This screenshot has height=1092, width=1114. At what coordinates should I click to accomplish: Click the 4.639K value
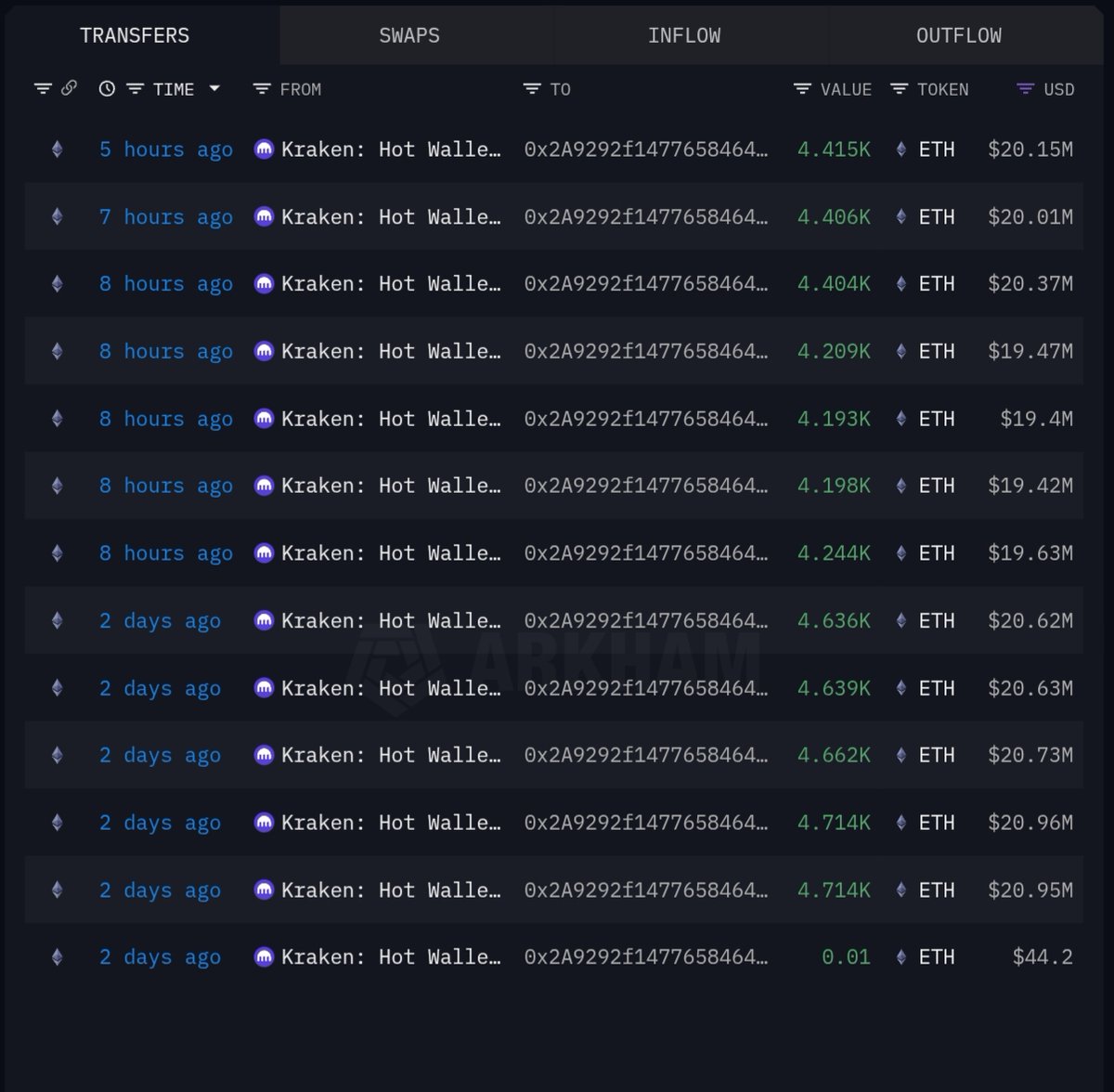coord(834,688)
